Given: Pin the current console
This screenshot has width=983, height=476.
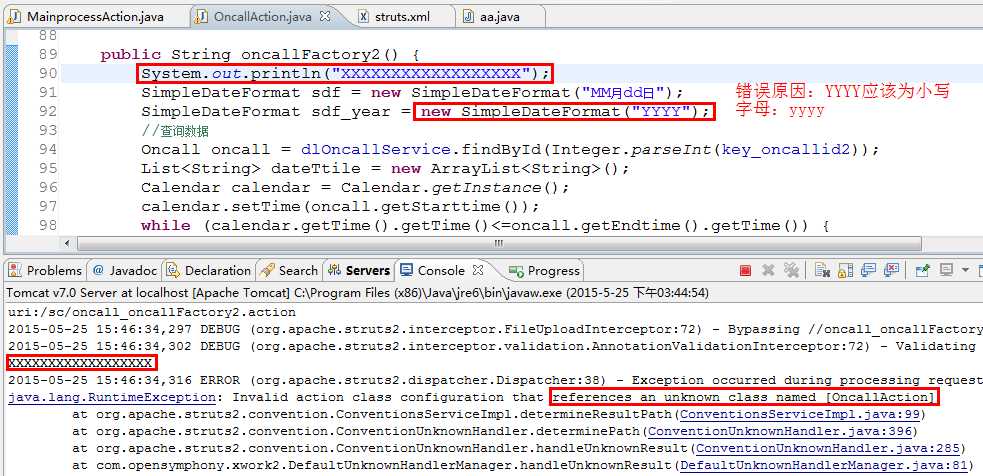Looking at the screenshot, I should pos(922,270).
